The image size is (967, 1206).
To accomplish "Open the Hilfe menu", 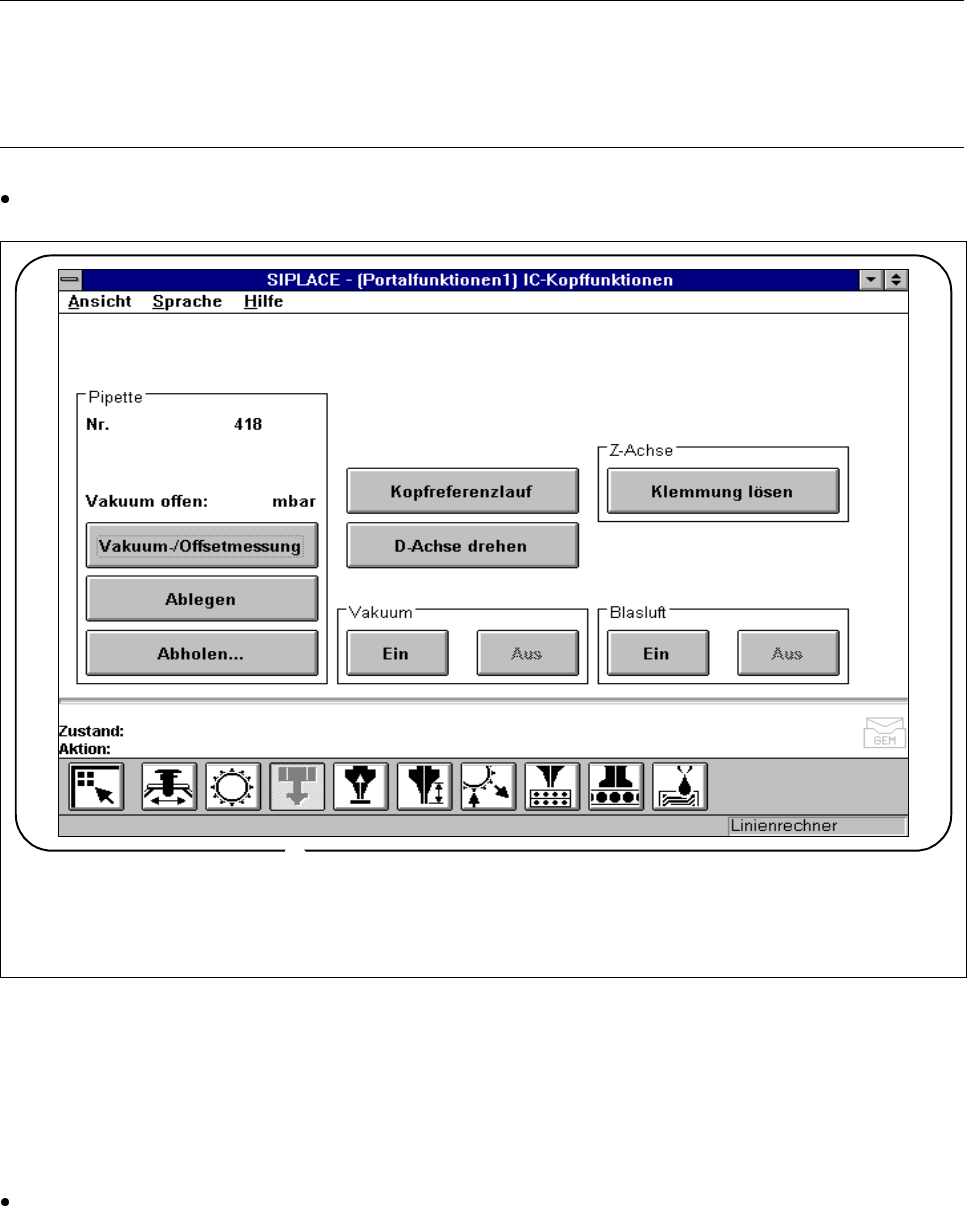I will point(263,301).
